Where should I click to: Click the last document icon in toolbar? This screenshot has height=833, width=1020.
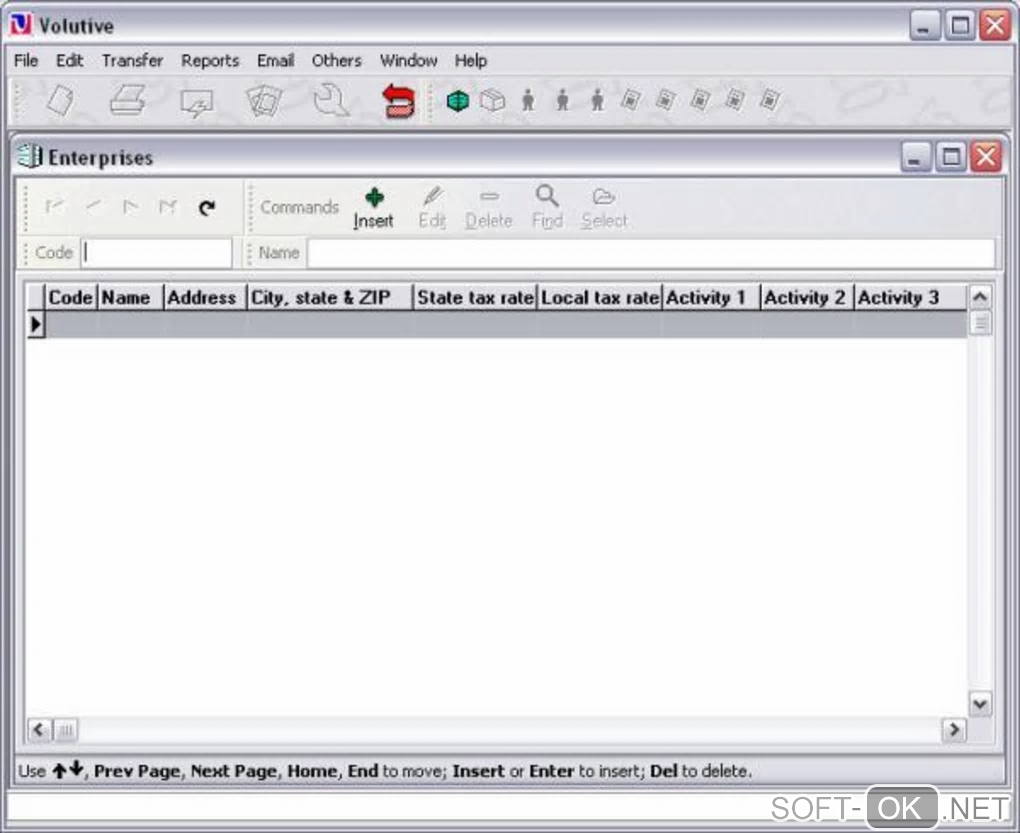(770, 99)
